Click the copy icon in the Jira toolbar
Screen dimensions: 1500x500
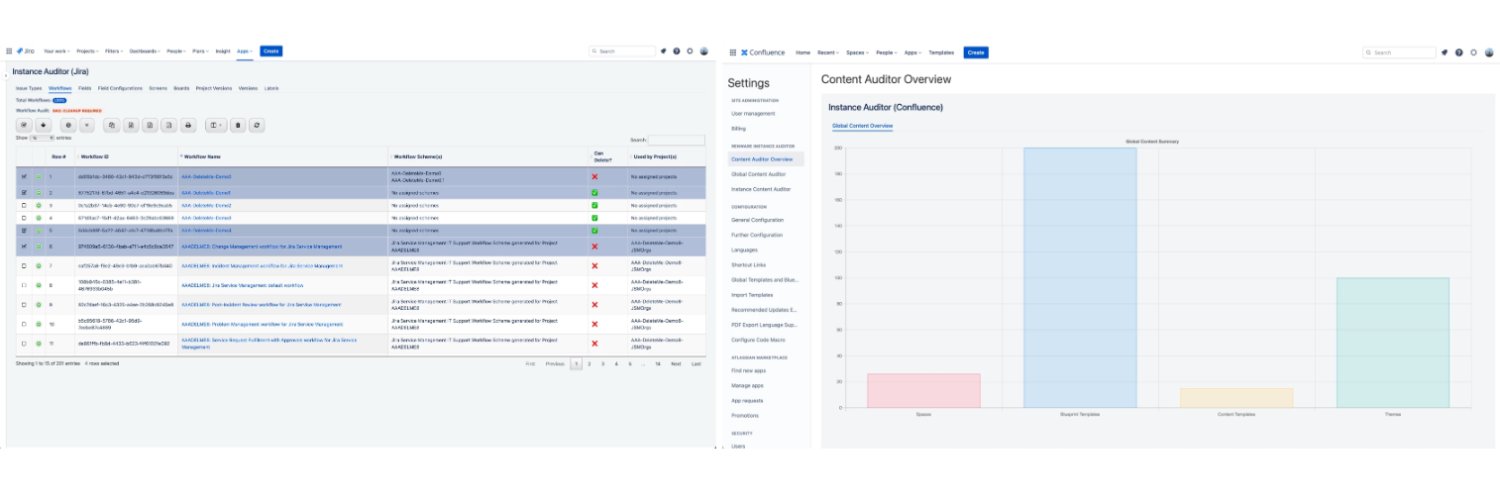(112, 125)
